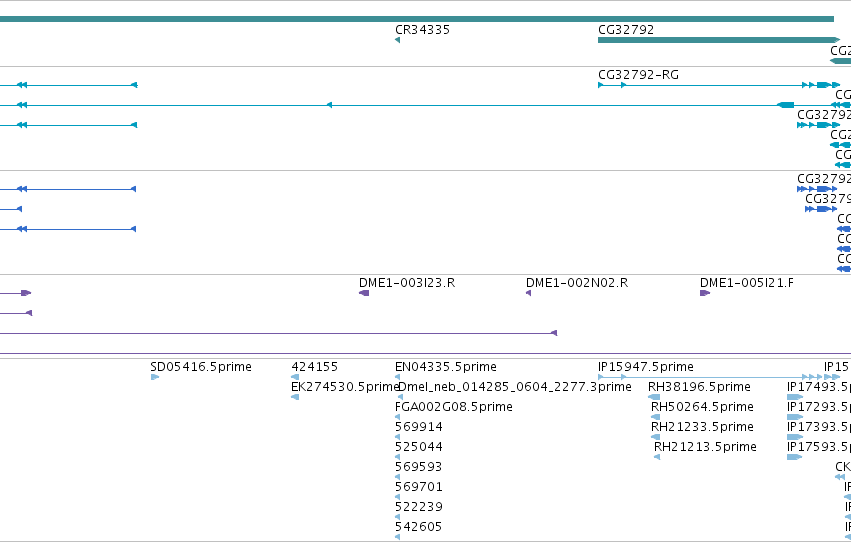The width and height of the screenshot is (851, 542).
Task: Click the EK274530.5prime label
Action: pyautogui.click(x=345, y=387)
